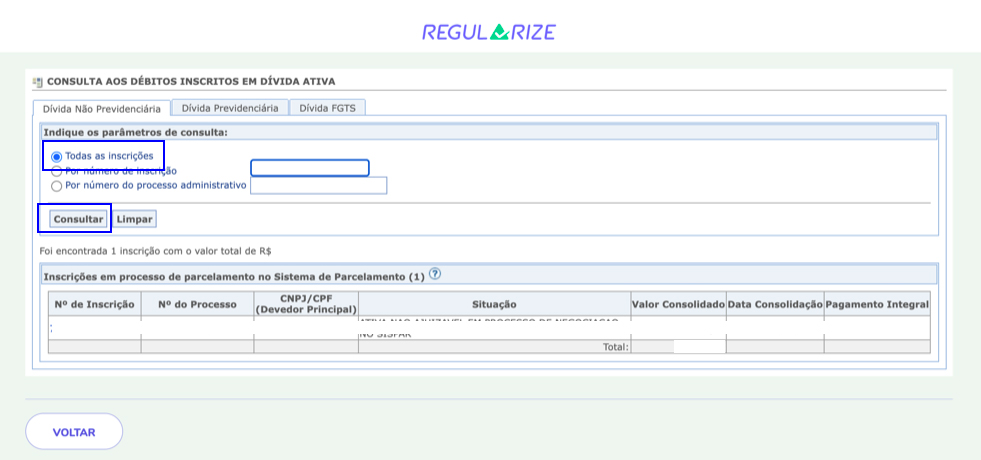The image size is (981, 460).
Task: Click the 'Nº de Inscrição' column header
Action: pyautogui.click(x=94, y=304)
